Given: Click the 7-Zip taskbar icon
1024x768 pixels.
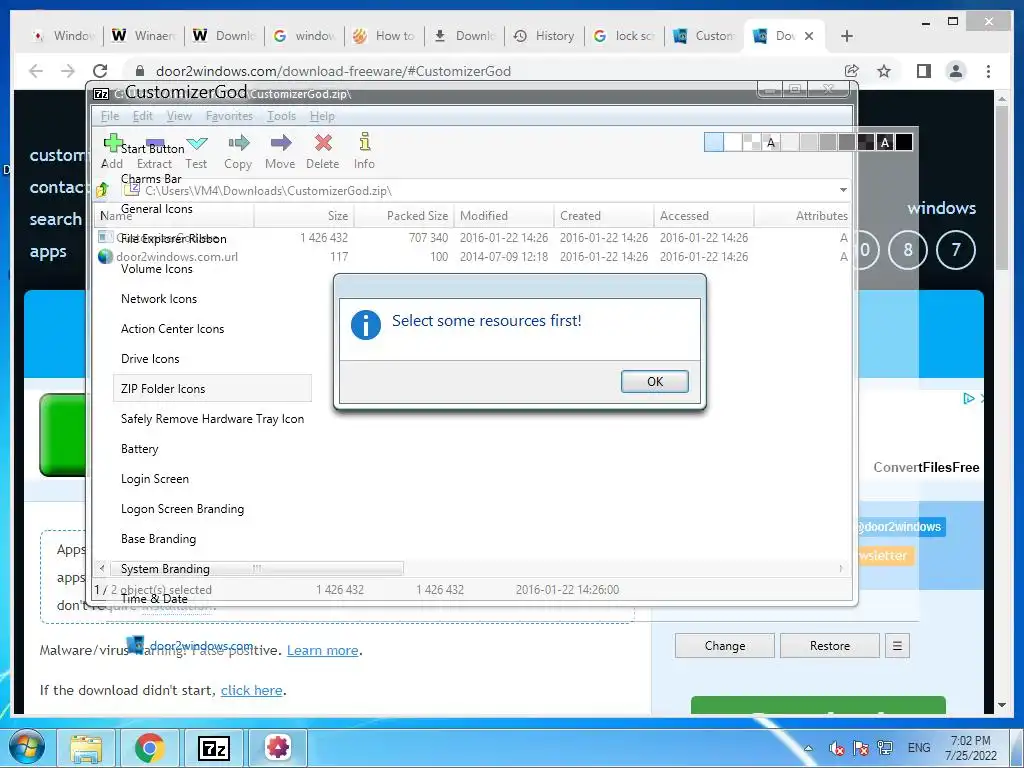Looking at the screenshot, I should [214, 748].
